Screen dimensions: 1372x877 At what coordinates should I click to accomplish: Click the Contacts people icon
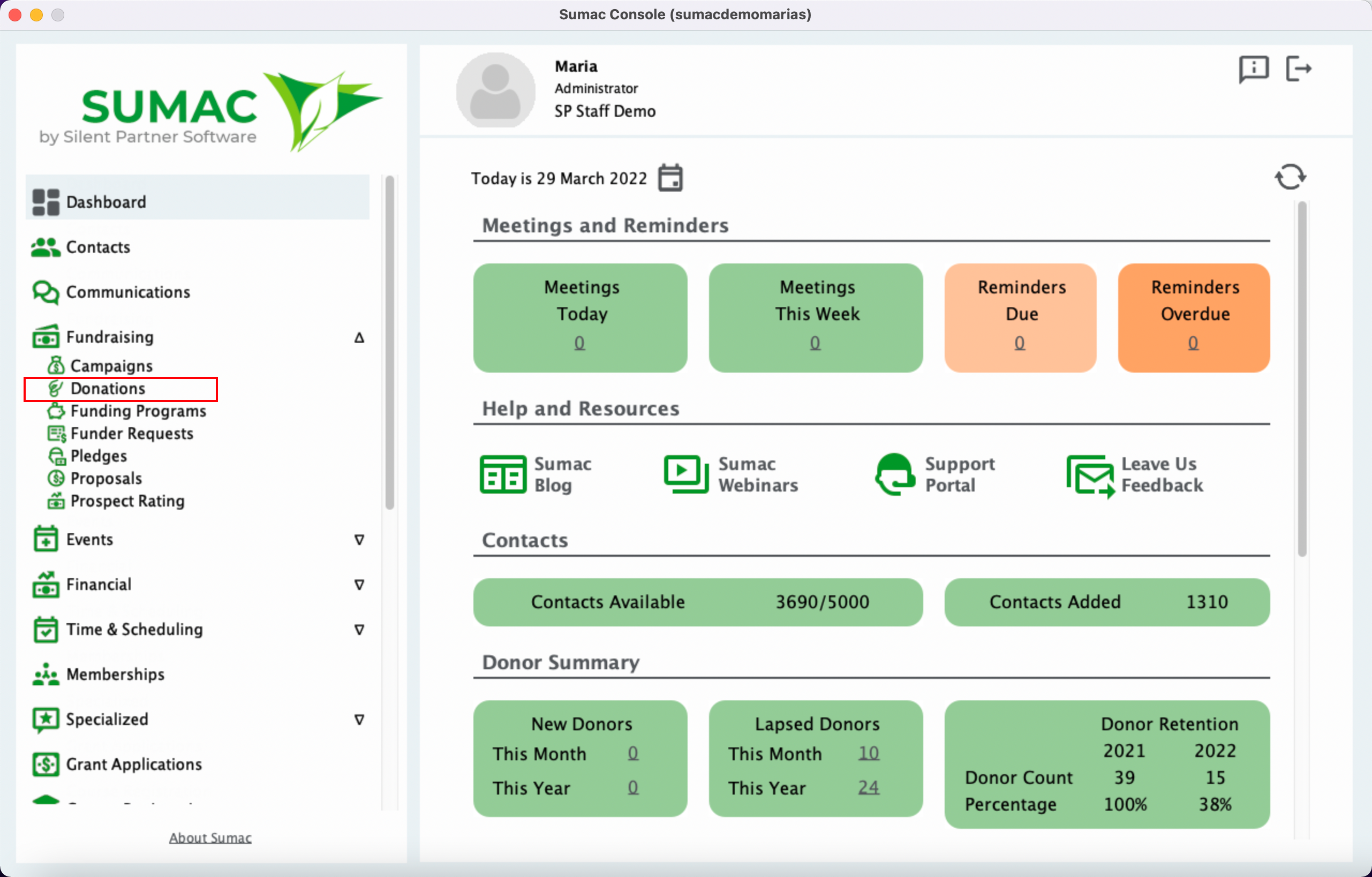[x=46, y=247]
